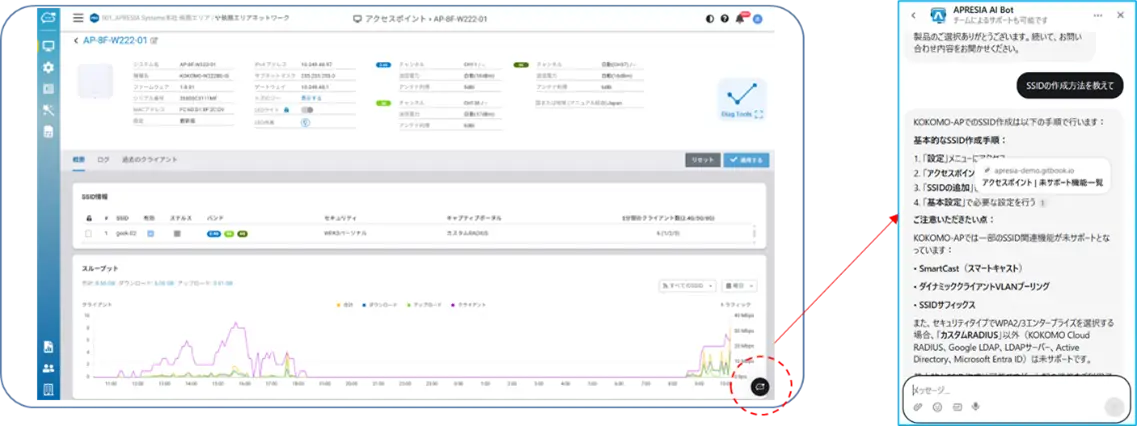Viewport: 1137px width, 426px height.
Task: Open the chat bot launcher button
Action: tap(759, 385)
